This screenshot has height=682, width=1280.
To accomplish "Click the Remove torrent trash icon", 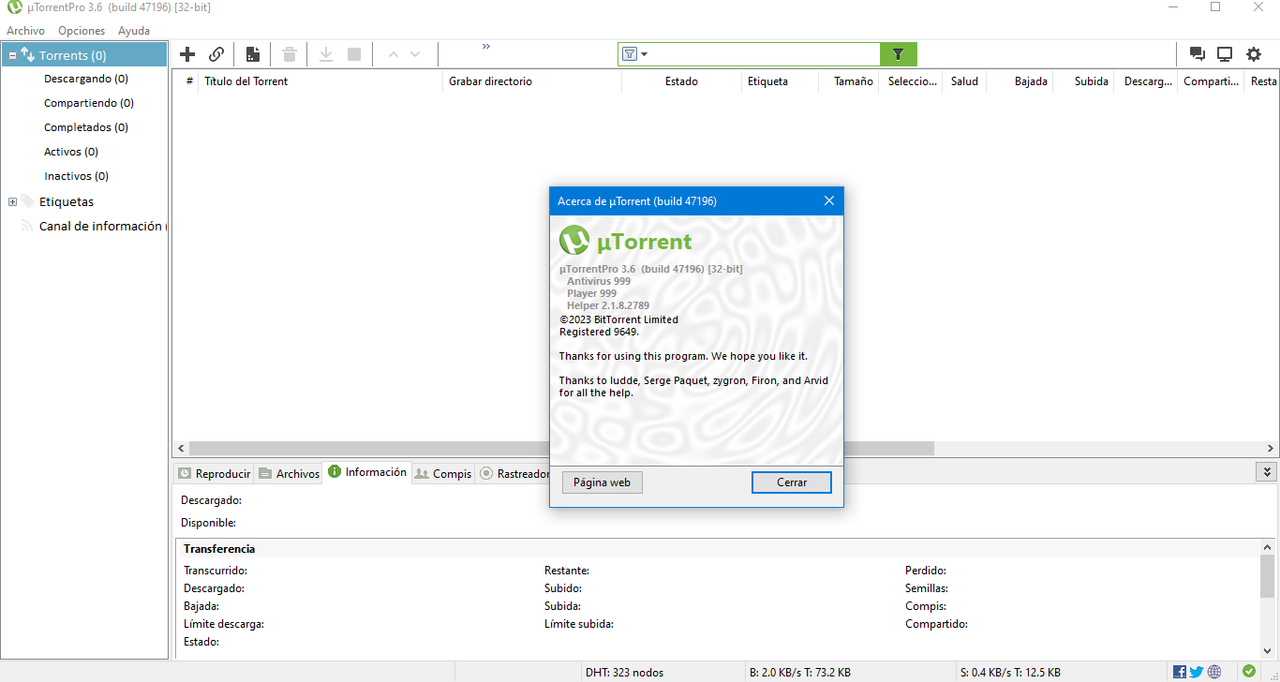I will pos(289,54).
